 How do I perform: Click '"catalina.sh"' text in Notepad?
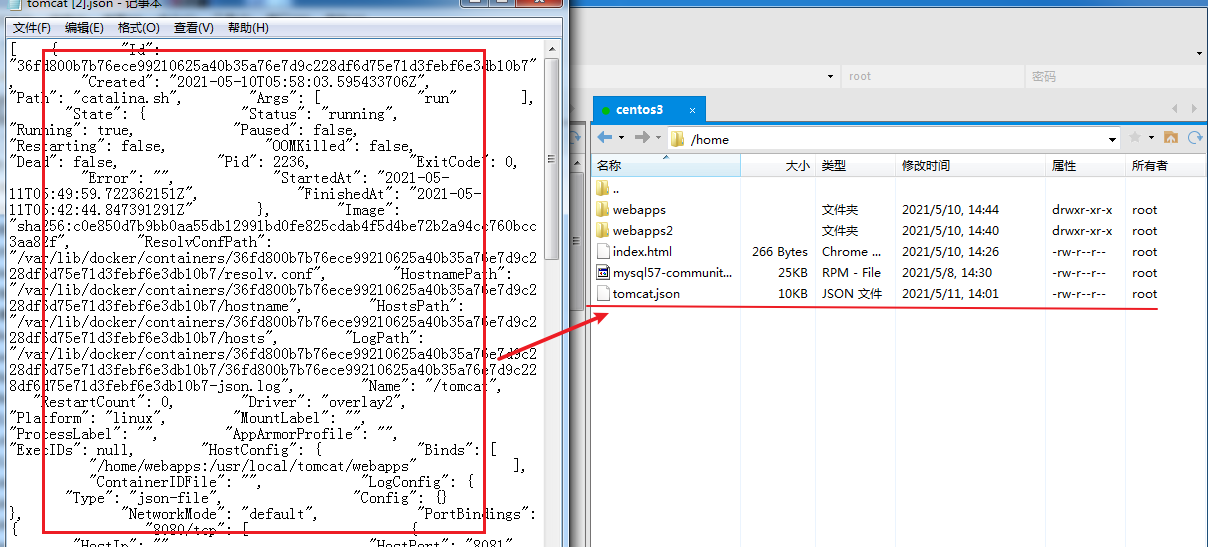pos(127,98)
